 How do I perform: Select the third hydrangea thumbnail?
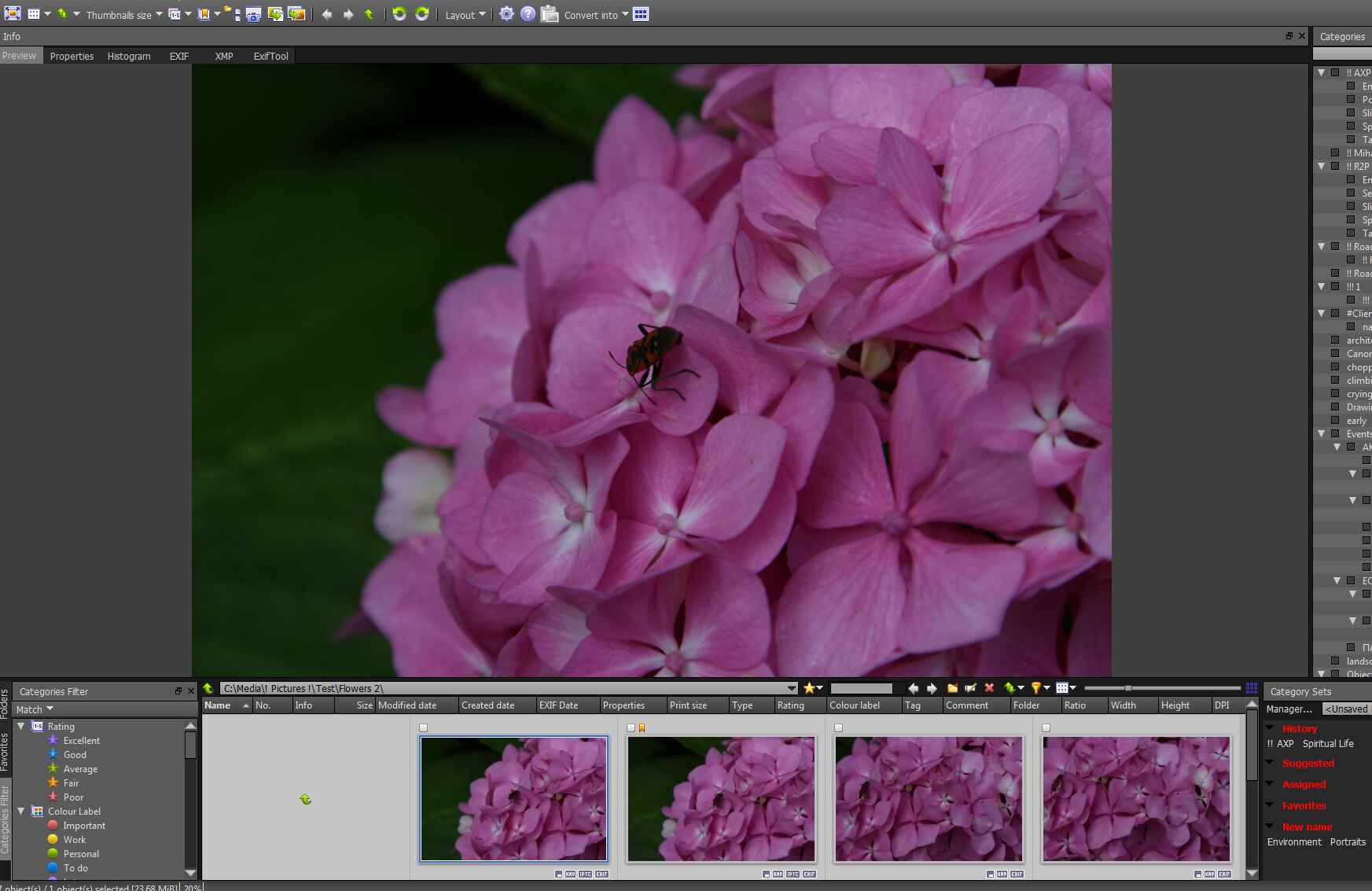[x=929, y=798]
